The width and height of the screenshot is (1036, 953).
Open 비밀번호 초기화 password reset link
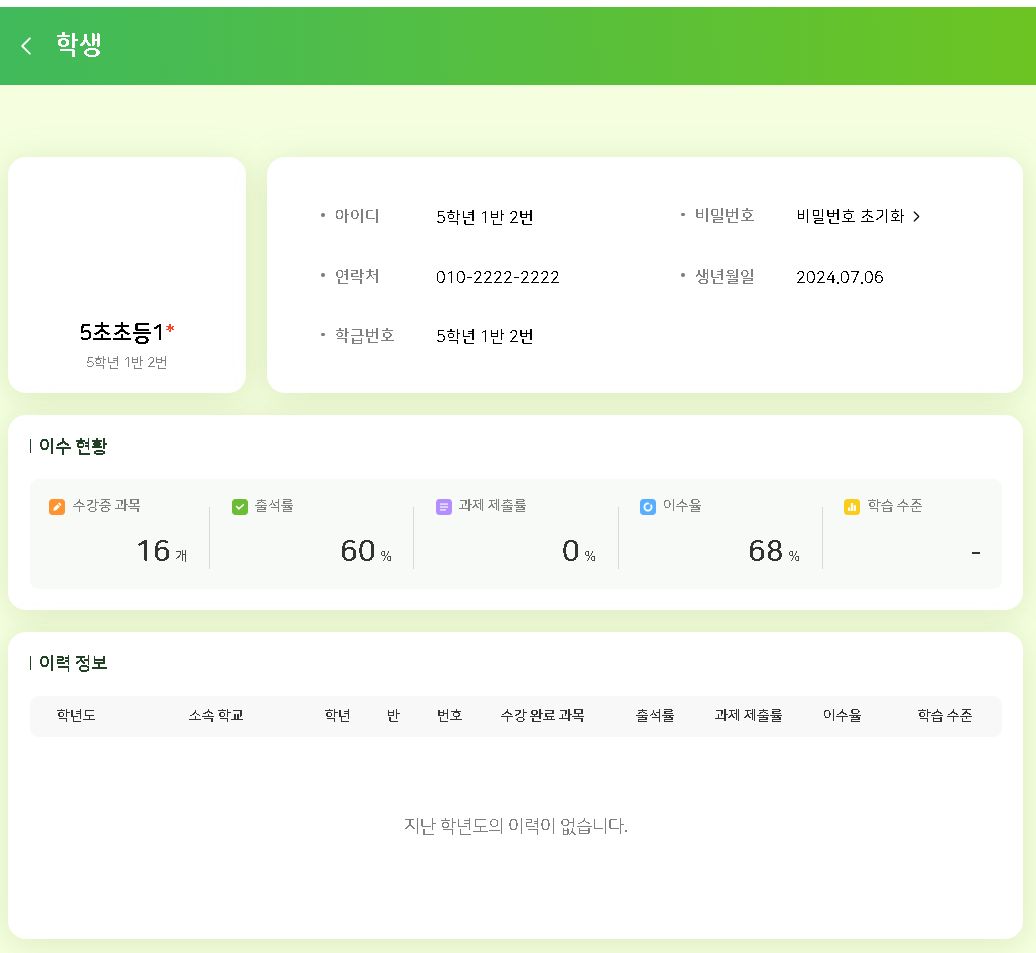click(x=850, y=216)
